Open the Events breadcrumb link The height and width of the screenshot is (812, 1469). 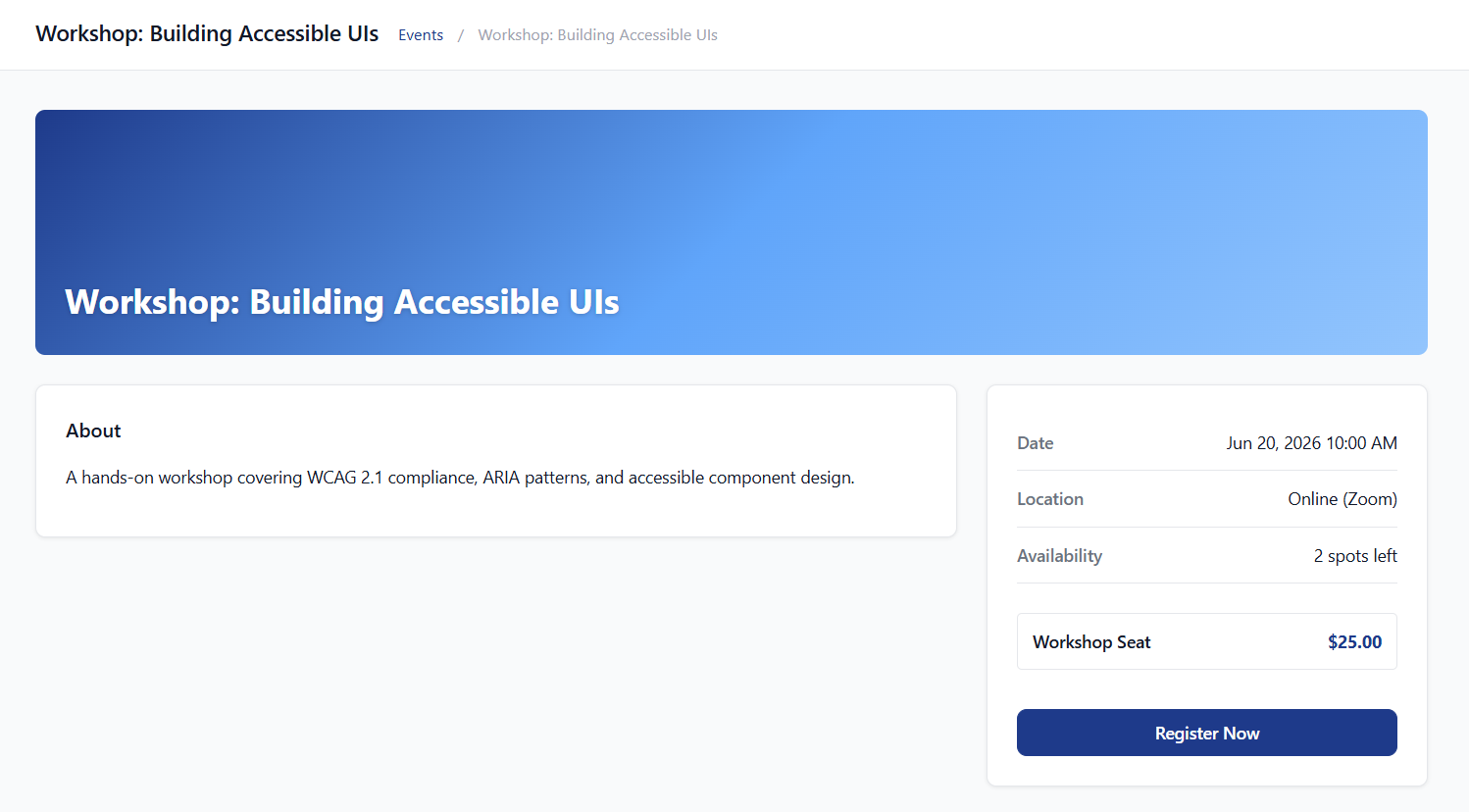421,35
